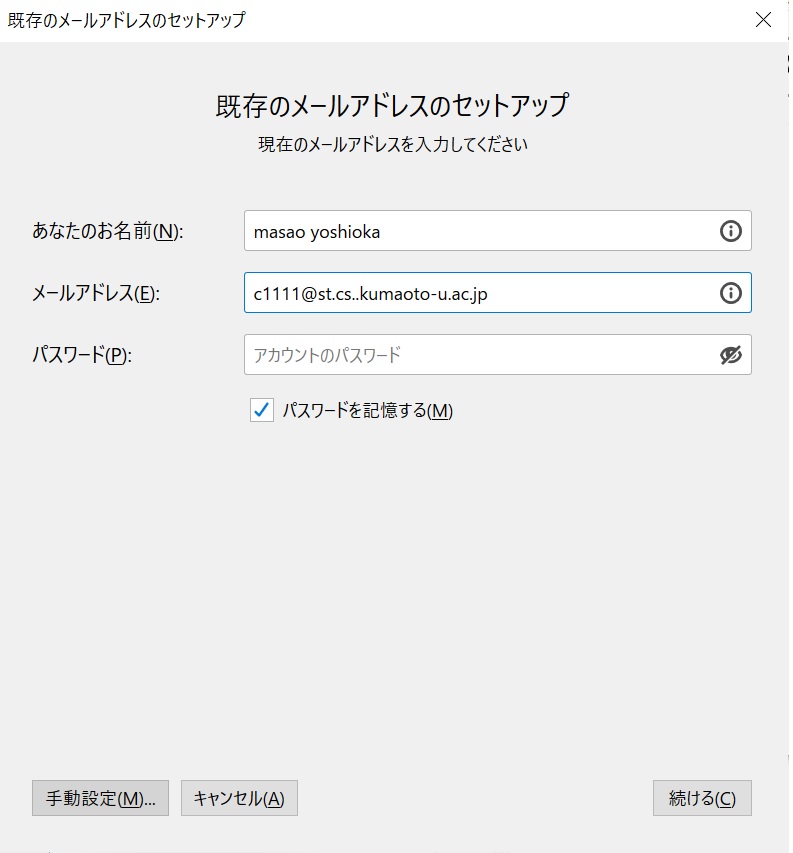Click the large 既存のメールアドレスのセットアップ heading
This screenshot has width=793, height=853.
[392, 105]
